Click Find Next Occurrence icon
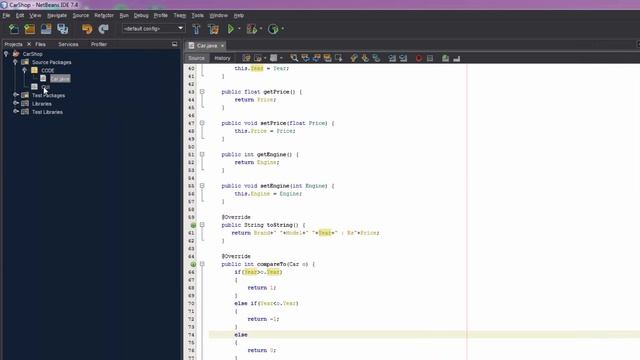The width and height of the screenshot is (640, 360). 316,58
